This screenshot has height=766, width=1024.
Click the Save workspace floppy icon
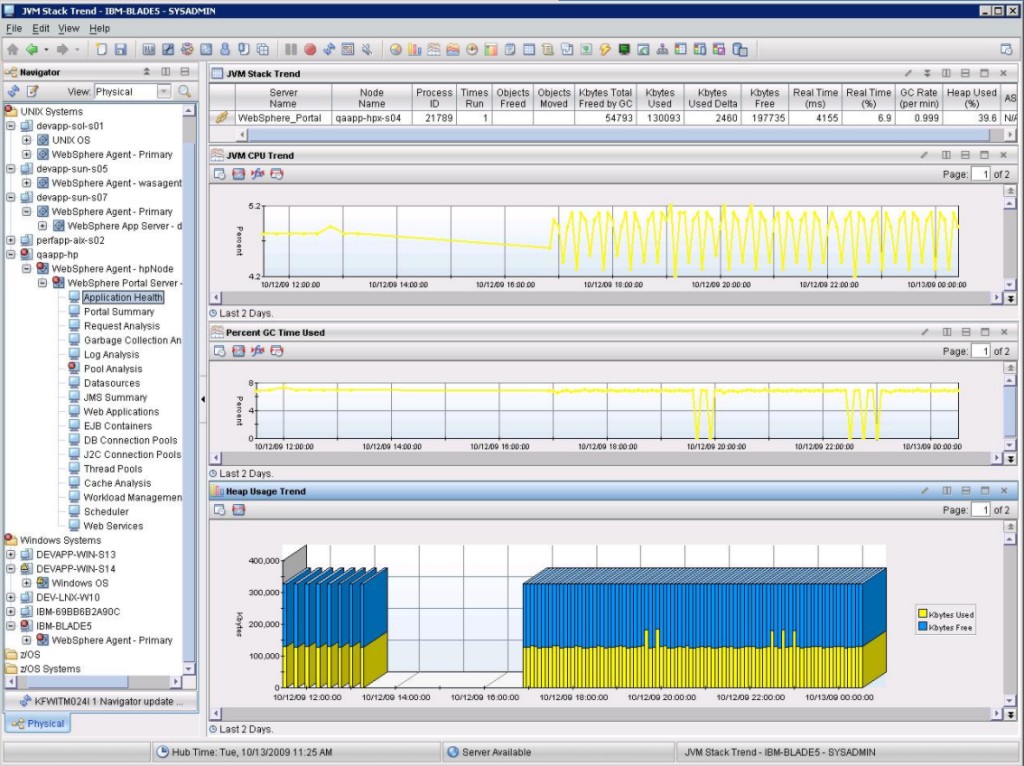tap(121, 49)
